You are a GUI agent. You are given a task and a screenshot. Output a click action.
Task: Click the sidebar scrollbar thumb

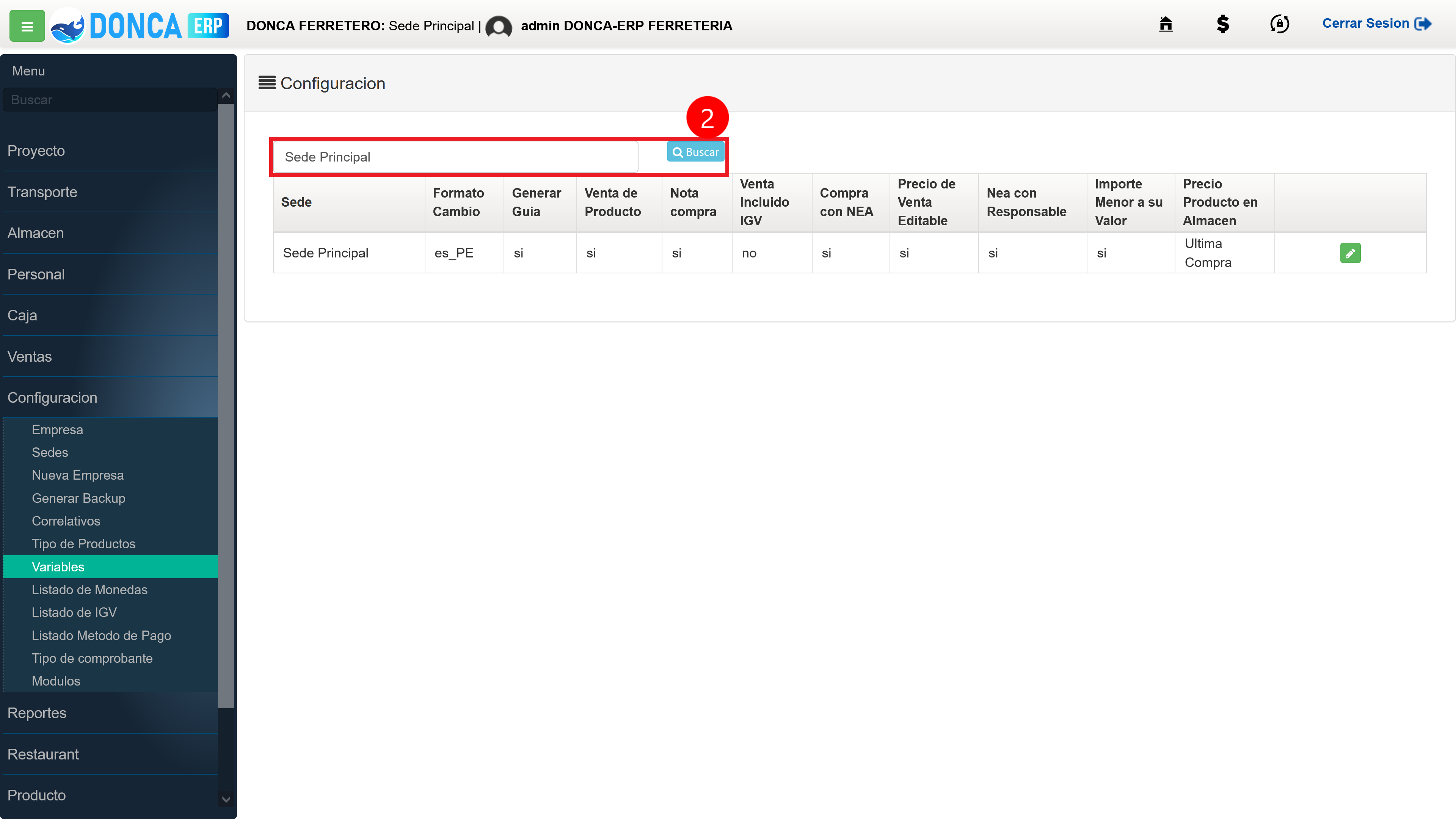pyautogui.click(x=226, y=405)
